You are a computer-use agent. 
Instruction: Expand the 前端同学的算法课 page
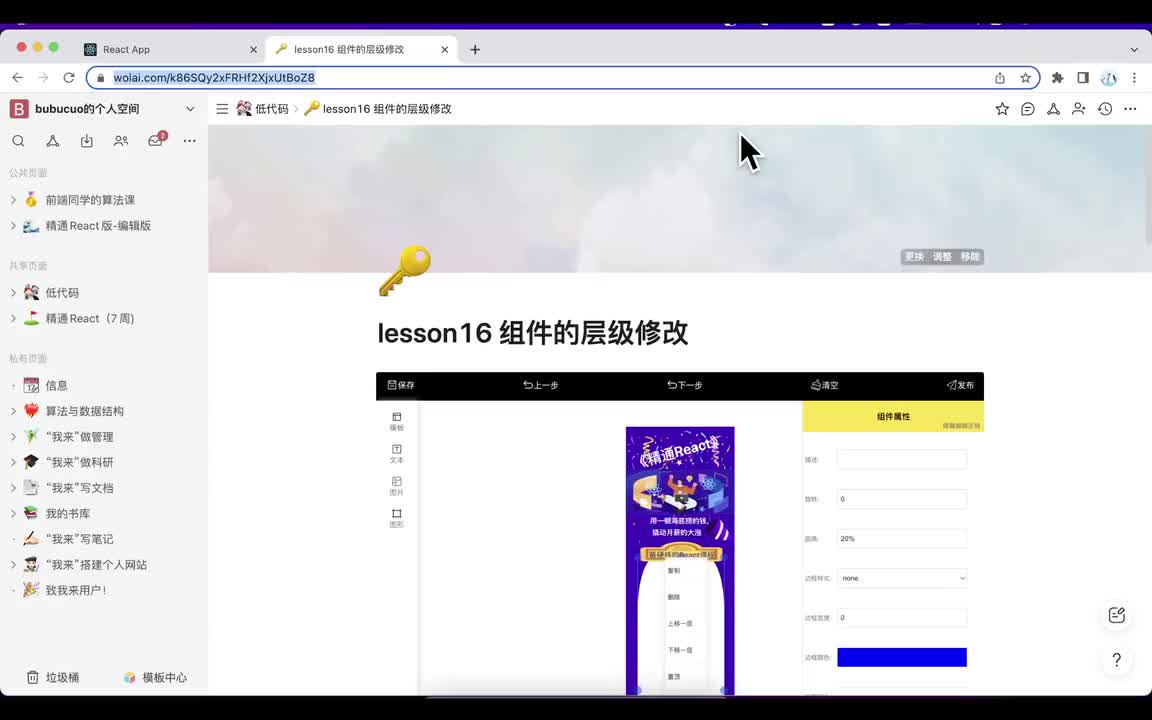click(x=13, y=200)
